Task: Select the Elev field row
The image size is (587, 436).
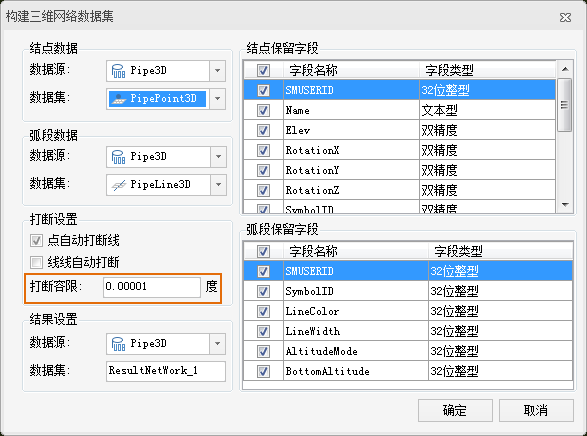Action: [x=400, y=130]
